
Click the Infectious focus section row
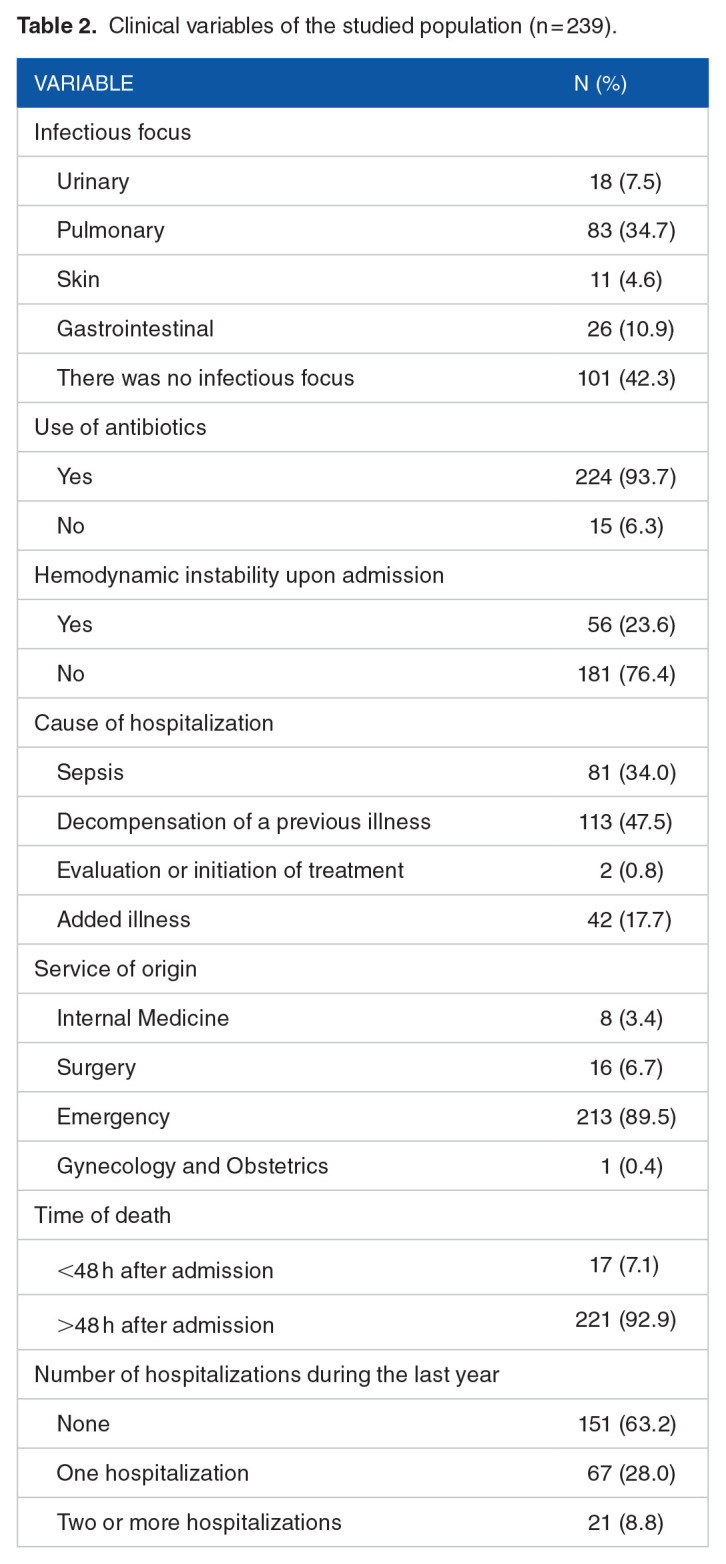click(112, 132)
